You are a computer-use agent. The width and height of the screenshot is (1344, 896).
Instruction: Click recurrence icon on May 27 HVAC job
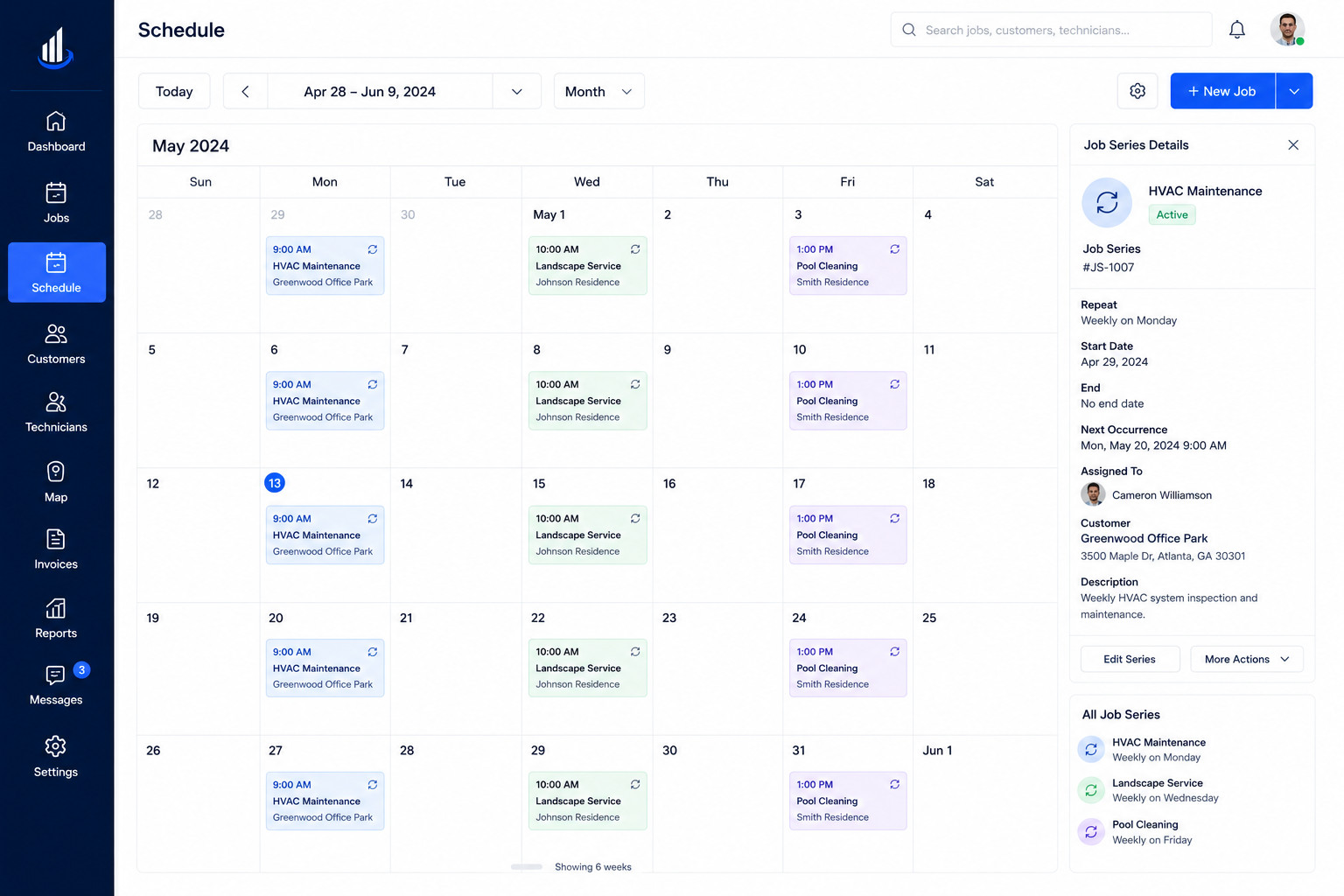click(x=373, y=784)
